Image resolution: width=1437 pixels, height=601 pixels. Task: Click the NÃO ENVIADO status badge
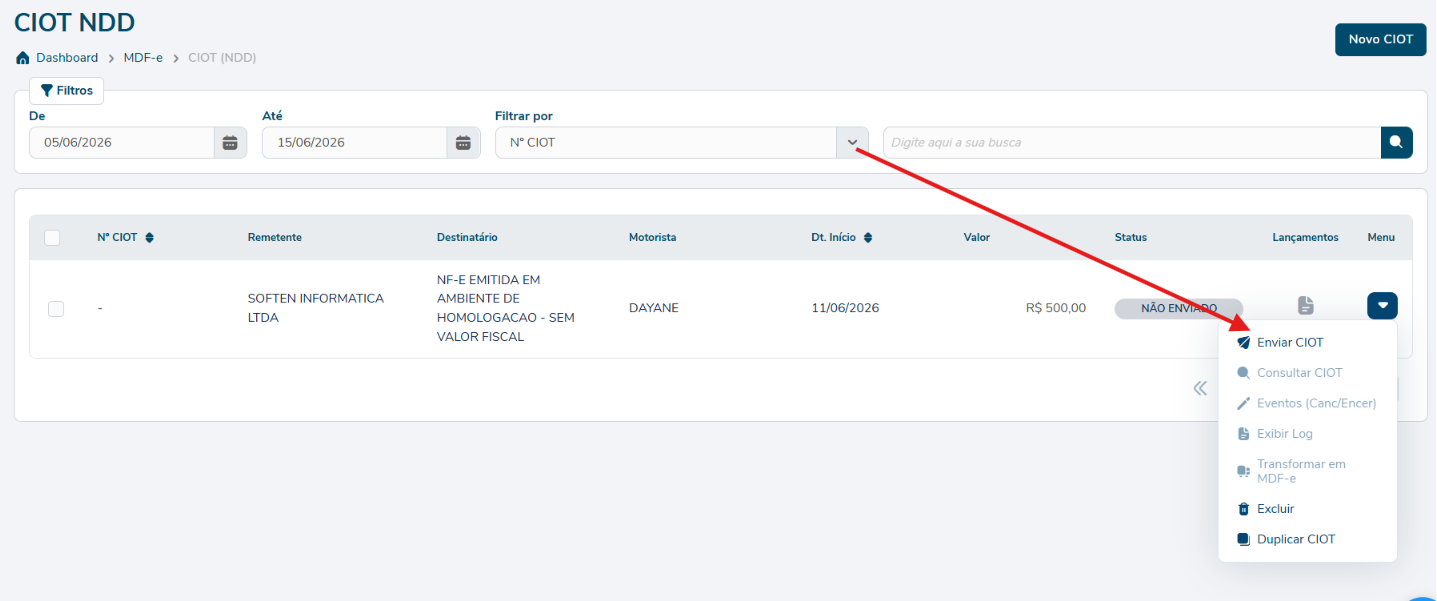1179,308
